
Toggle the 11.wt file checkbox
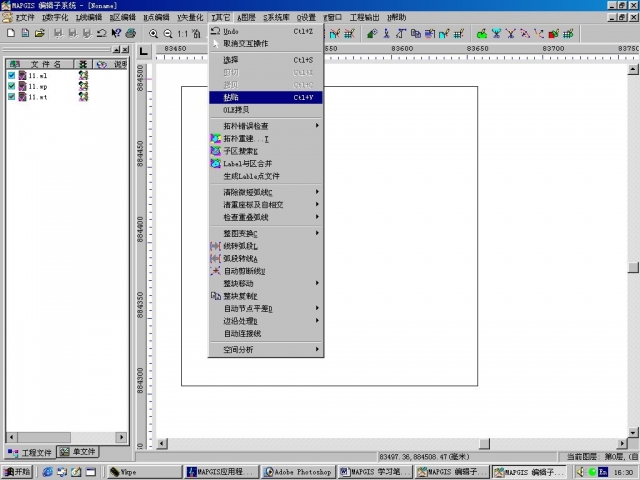[x=12, y=97]
